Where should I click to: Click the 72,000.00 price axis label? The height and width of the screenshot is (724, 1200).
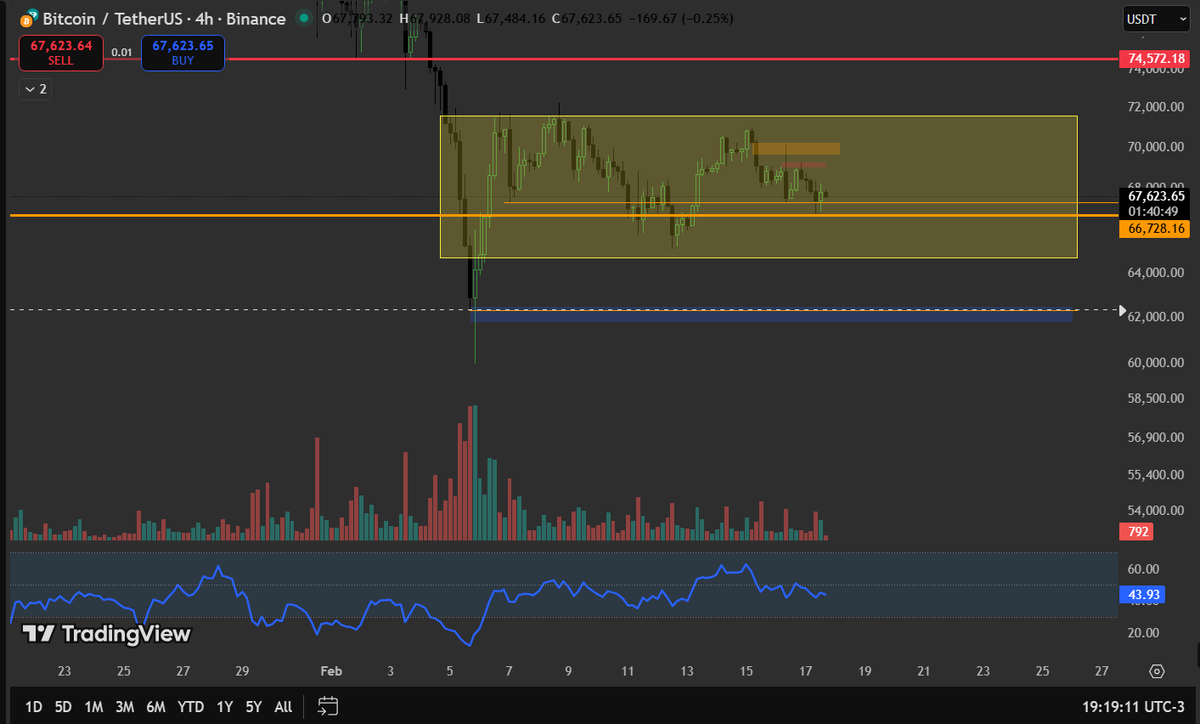pos(1157,107)
